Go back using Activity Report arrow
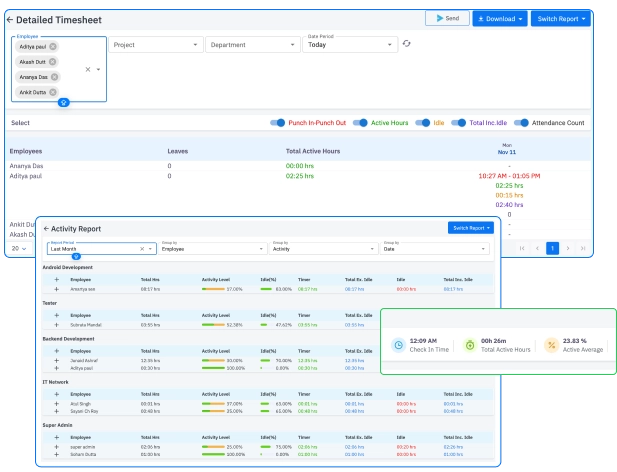Screen dimensions: 617x472 (46, 228)
